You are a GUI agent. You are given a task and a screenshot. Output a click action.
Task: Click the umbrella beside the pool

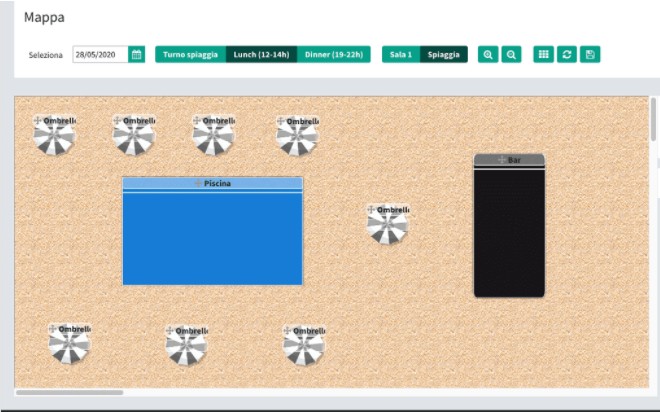[x=387, y=226]
